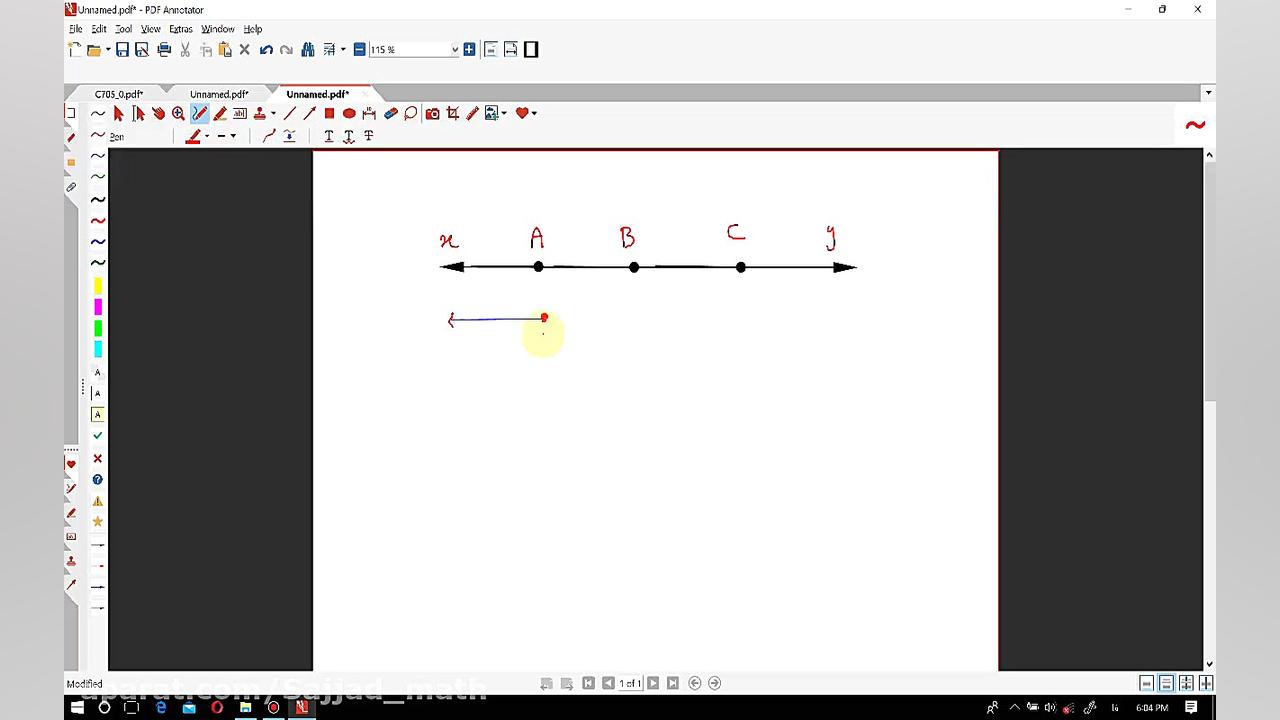1280x720 pixels.
Task: Go to the first page
Action: click(x=588, y=683)
